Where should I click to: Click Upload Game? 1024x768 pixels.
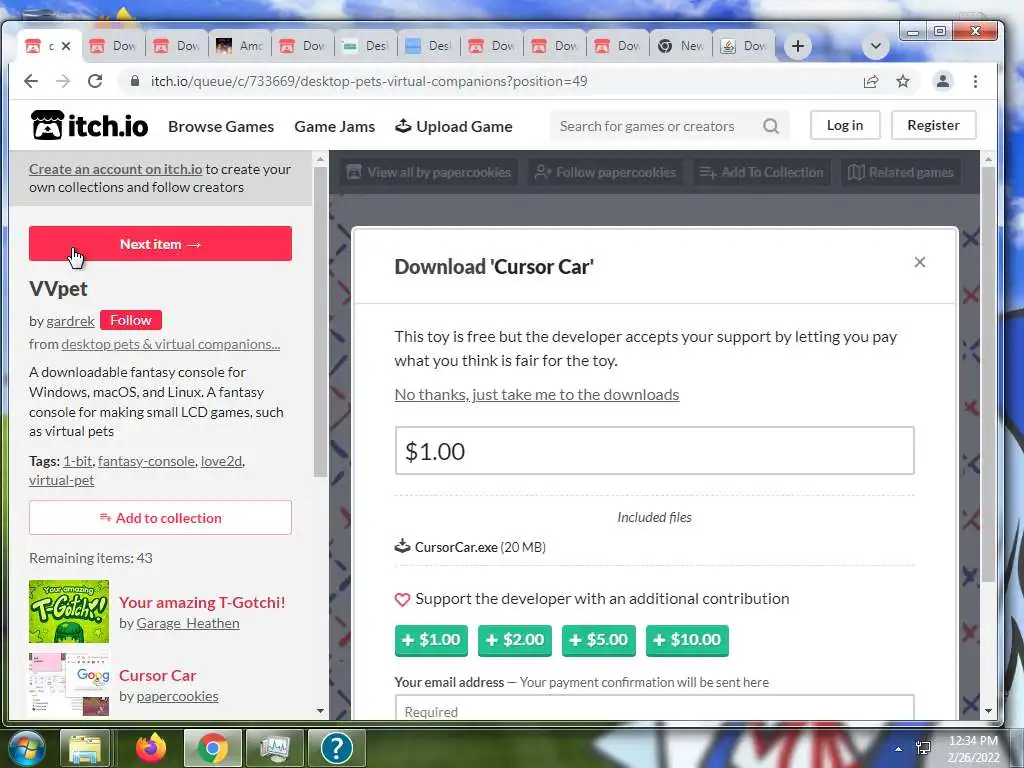tap(454, 127)
